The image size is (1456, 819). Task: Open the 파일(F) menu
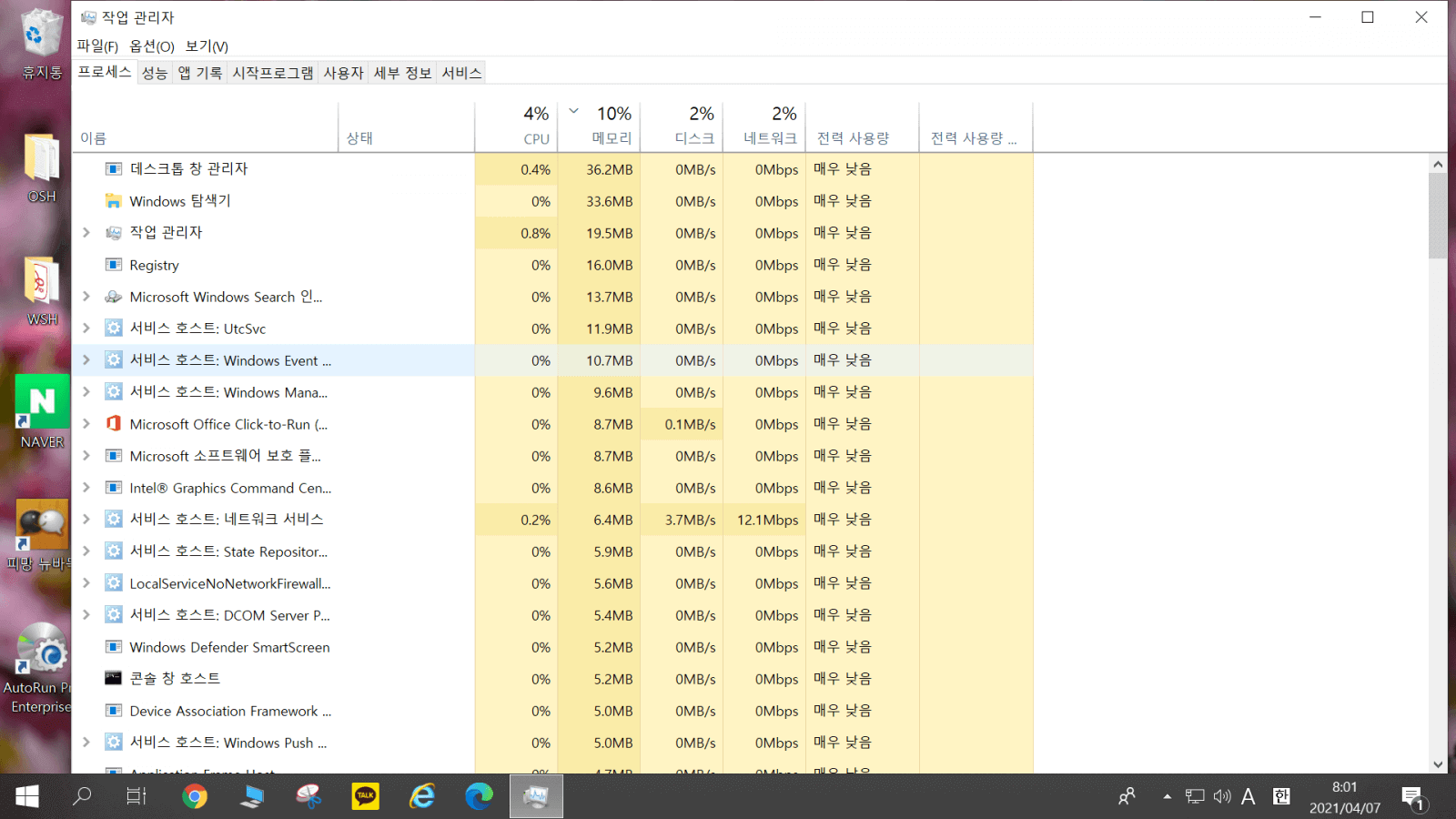(x=97, y=45)
